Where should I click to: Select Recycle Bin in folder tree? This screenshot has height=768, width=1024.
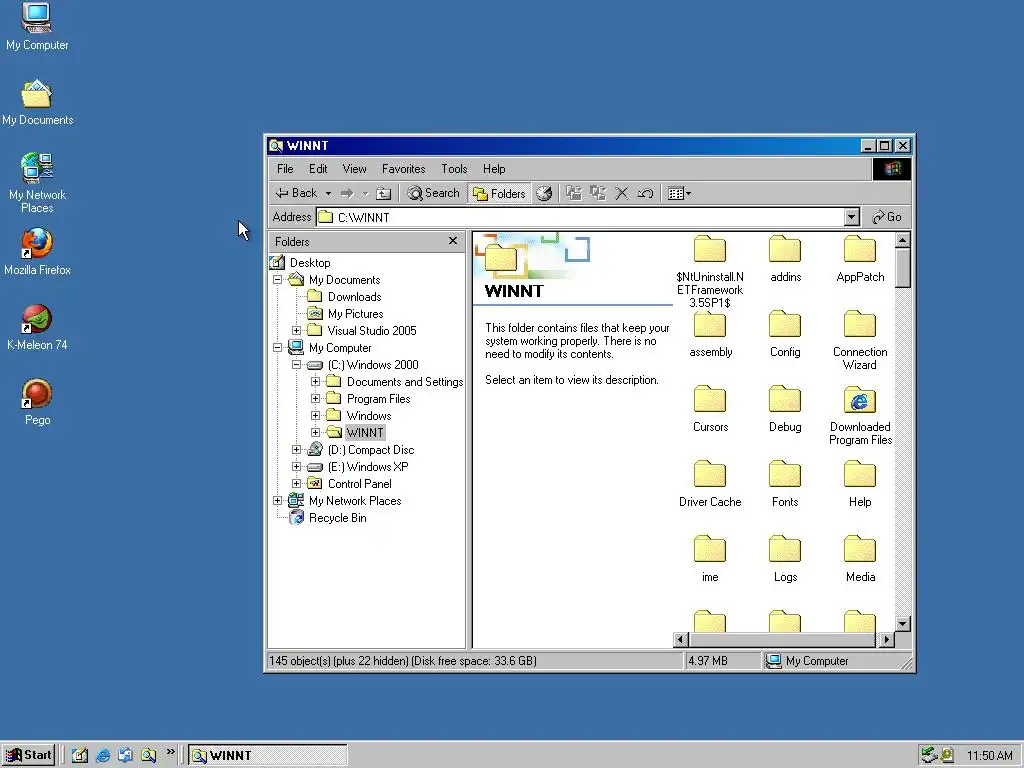click(x=337, y=517)
